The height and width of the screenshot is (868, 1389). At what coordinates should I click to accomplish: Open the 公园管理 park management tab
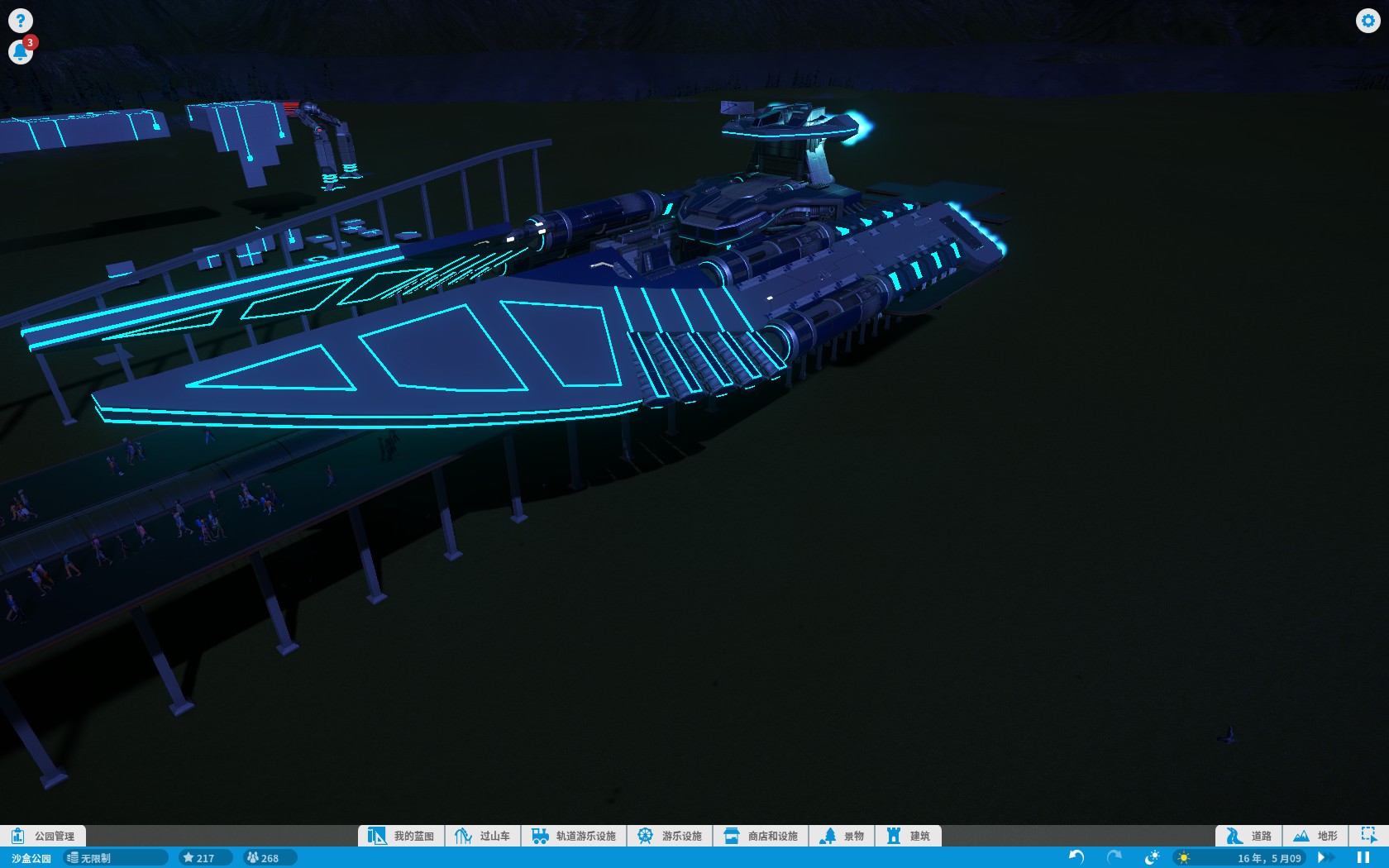[43, 836]
